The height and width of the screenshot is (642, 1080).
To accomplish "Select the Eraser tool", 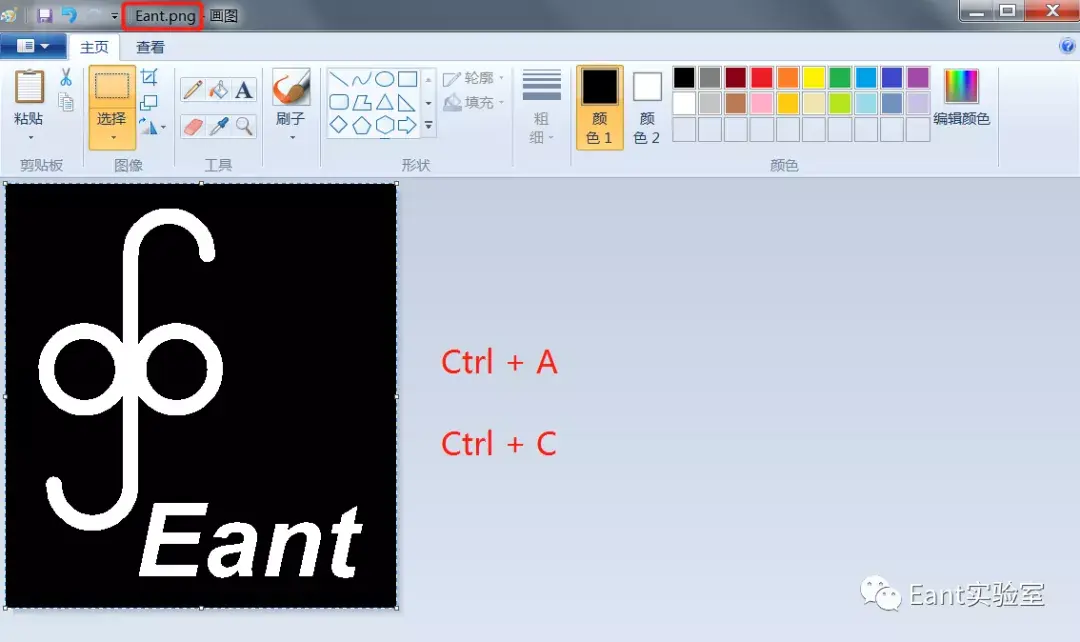I will [x=193, y=126].
